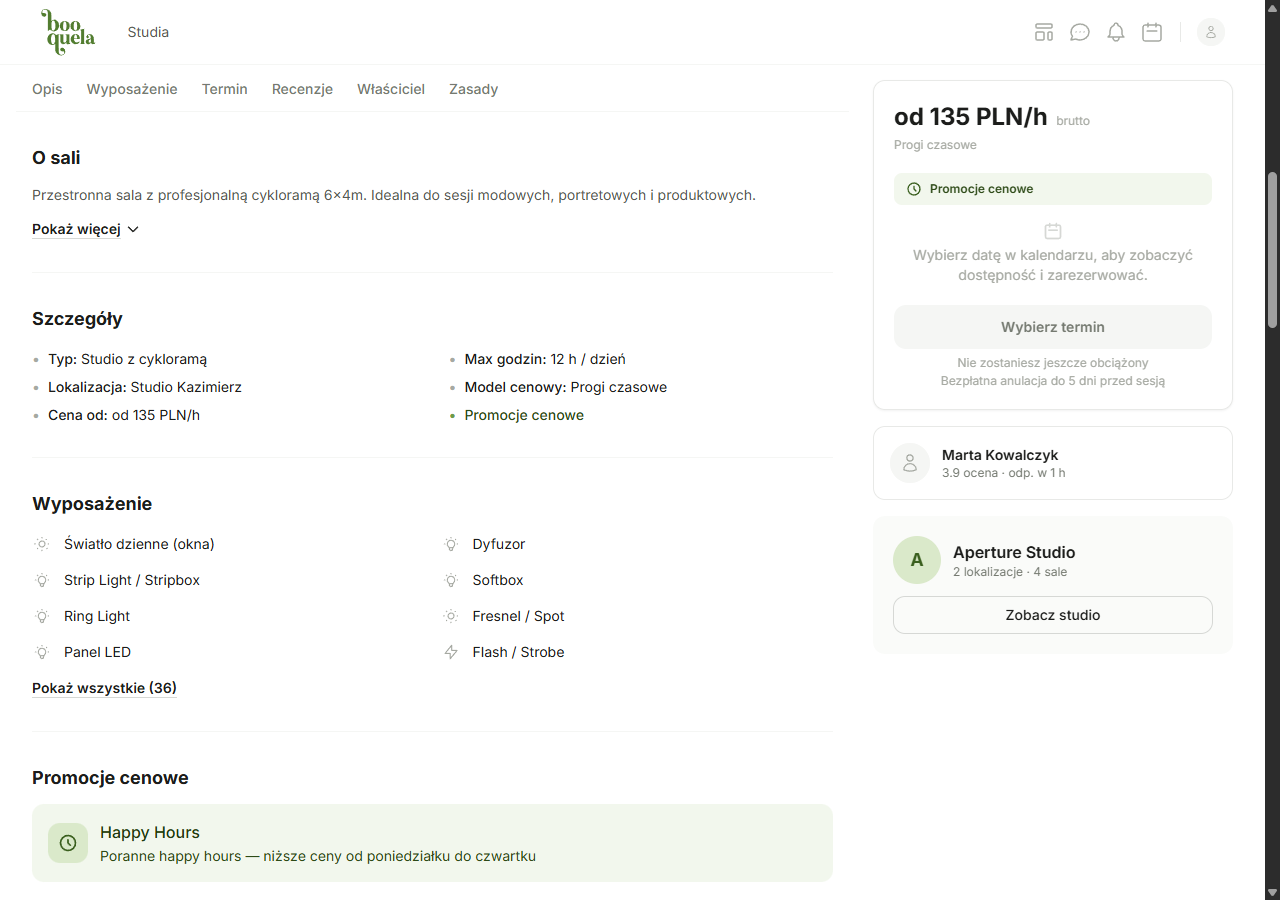
Task: Click Marta Kowalczyk's avatar icon
Action: [910, 463]
